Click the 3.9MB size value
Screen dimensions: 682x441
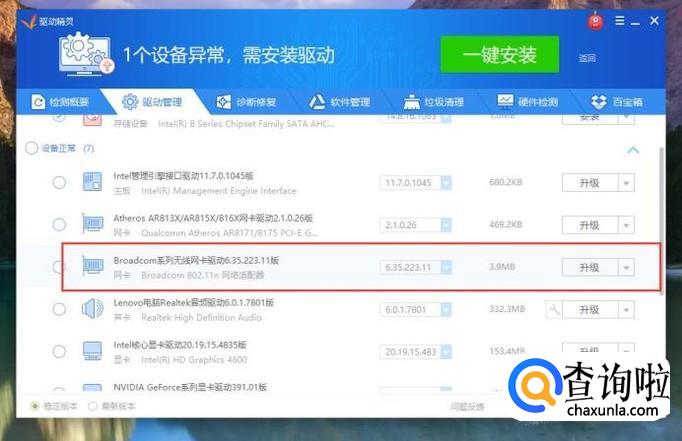(x=502, y=267)
